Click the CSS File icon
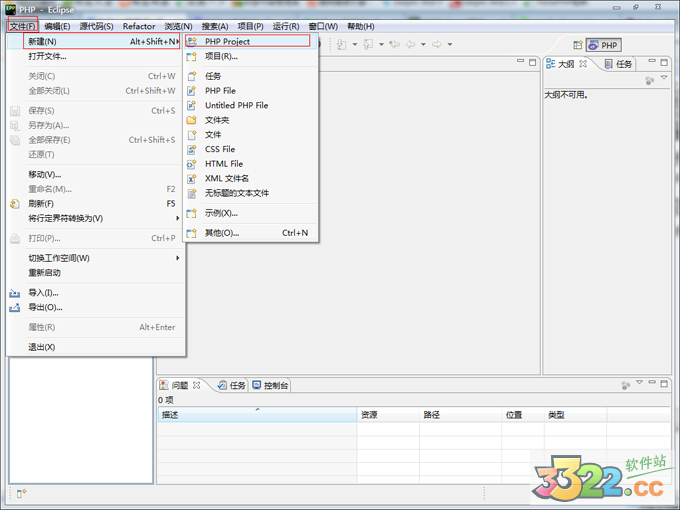 tap(191, 149)
